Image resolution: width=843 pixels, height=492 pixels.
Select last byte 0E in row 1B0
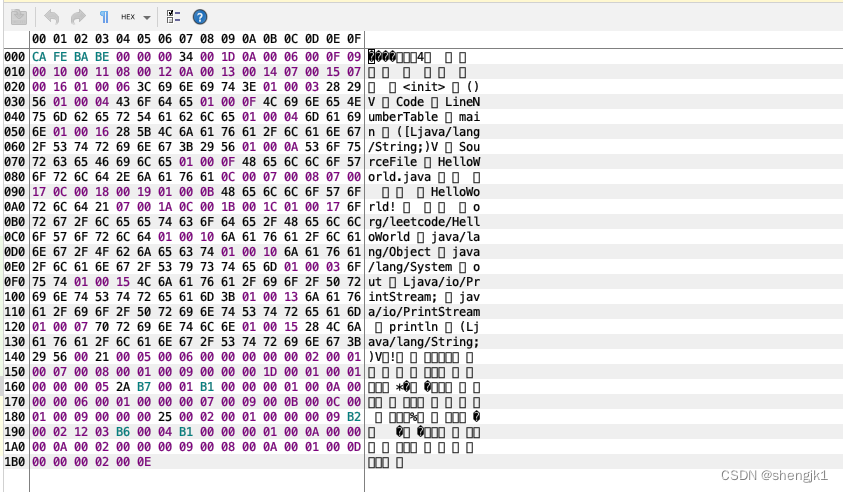144,462
